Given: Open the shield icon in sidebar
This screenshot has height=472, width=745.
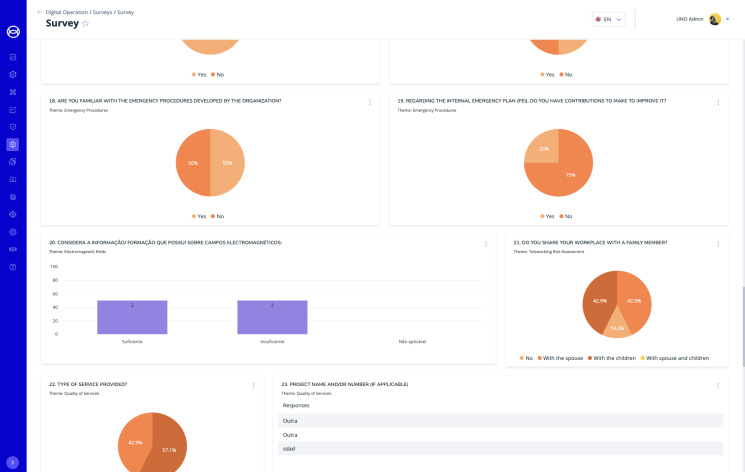Looking at the screenshot, I should tap(13, 127).
